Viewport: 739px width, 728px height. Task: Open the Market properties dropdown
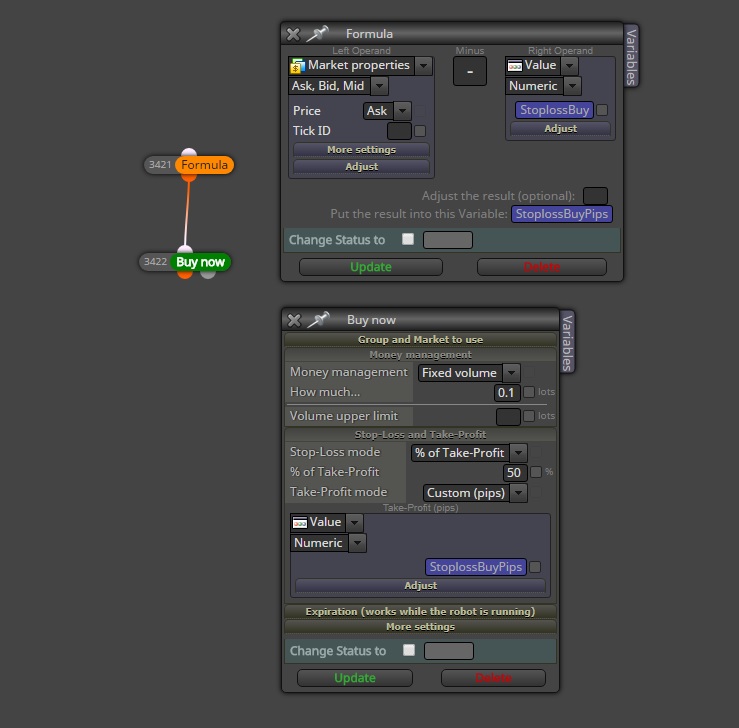[x=424, y=66]
